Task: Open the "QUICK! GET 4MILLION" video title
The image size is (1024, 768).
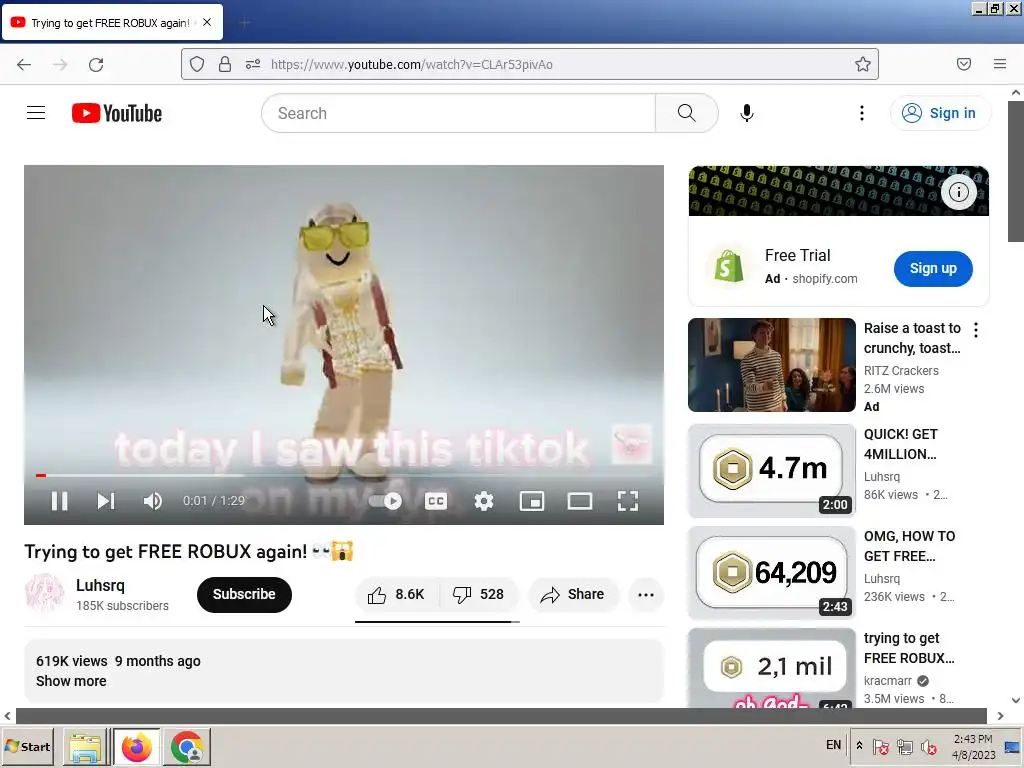Action: (x=901, y=444)
